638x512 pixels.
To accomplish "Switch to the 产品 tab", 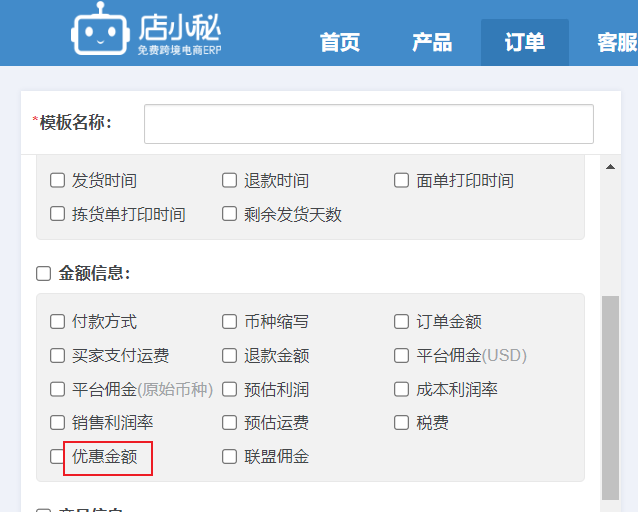I will 432,42.
